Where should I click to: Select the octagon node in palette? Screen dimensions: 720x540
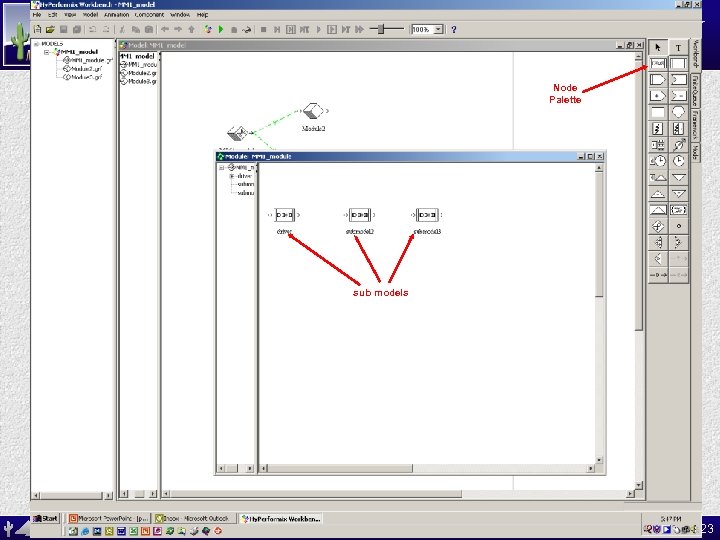click(678, 112)
